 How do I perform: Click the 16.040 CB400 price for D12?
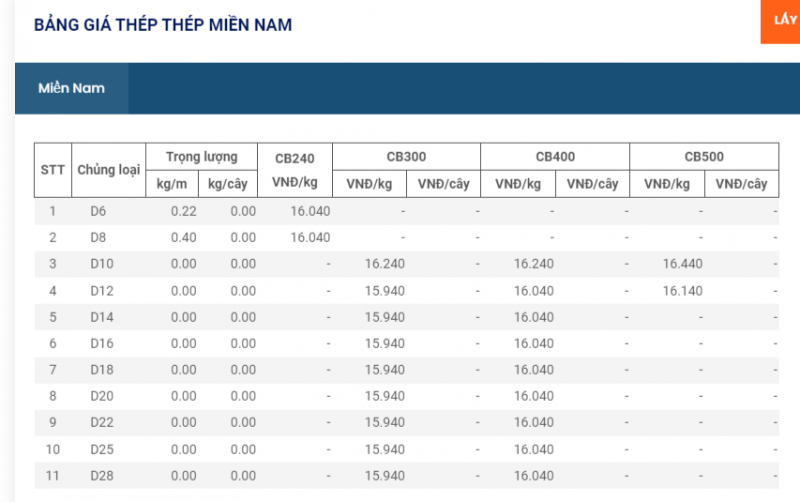534,291
